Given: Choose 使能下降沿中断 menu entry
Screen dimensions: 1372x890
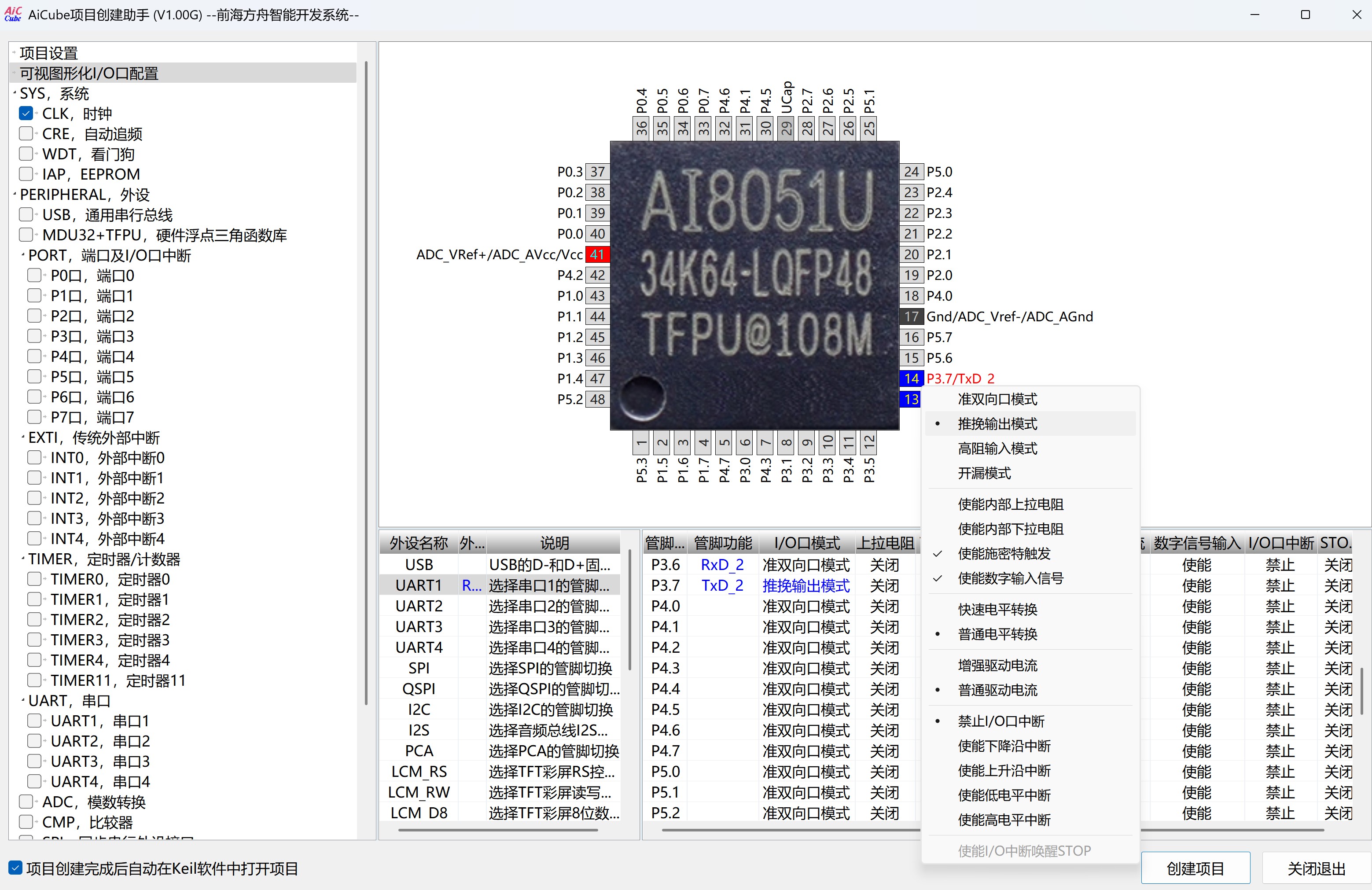Looking at the screenshot, I should pyautogui.click(x=1030, y=746).
